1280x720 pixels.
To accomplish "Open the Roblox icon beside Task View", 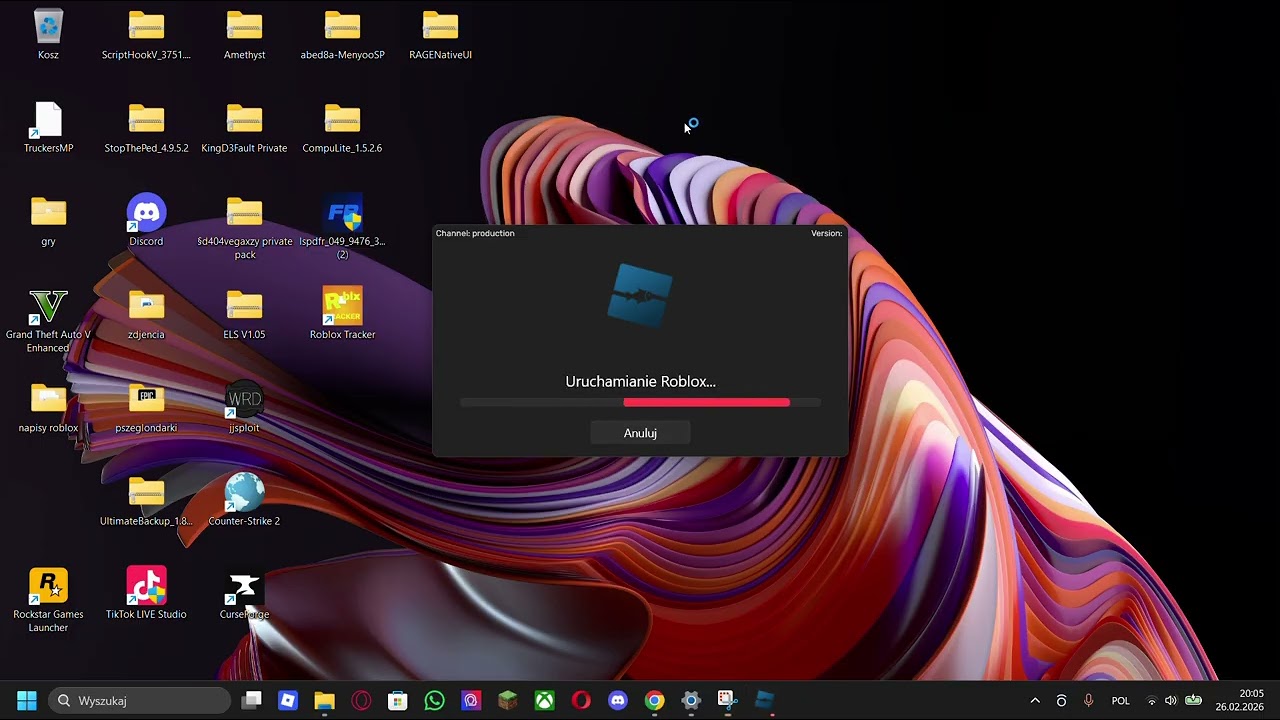I will [288, 701].
